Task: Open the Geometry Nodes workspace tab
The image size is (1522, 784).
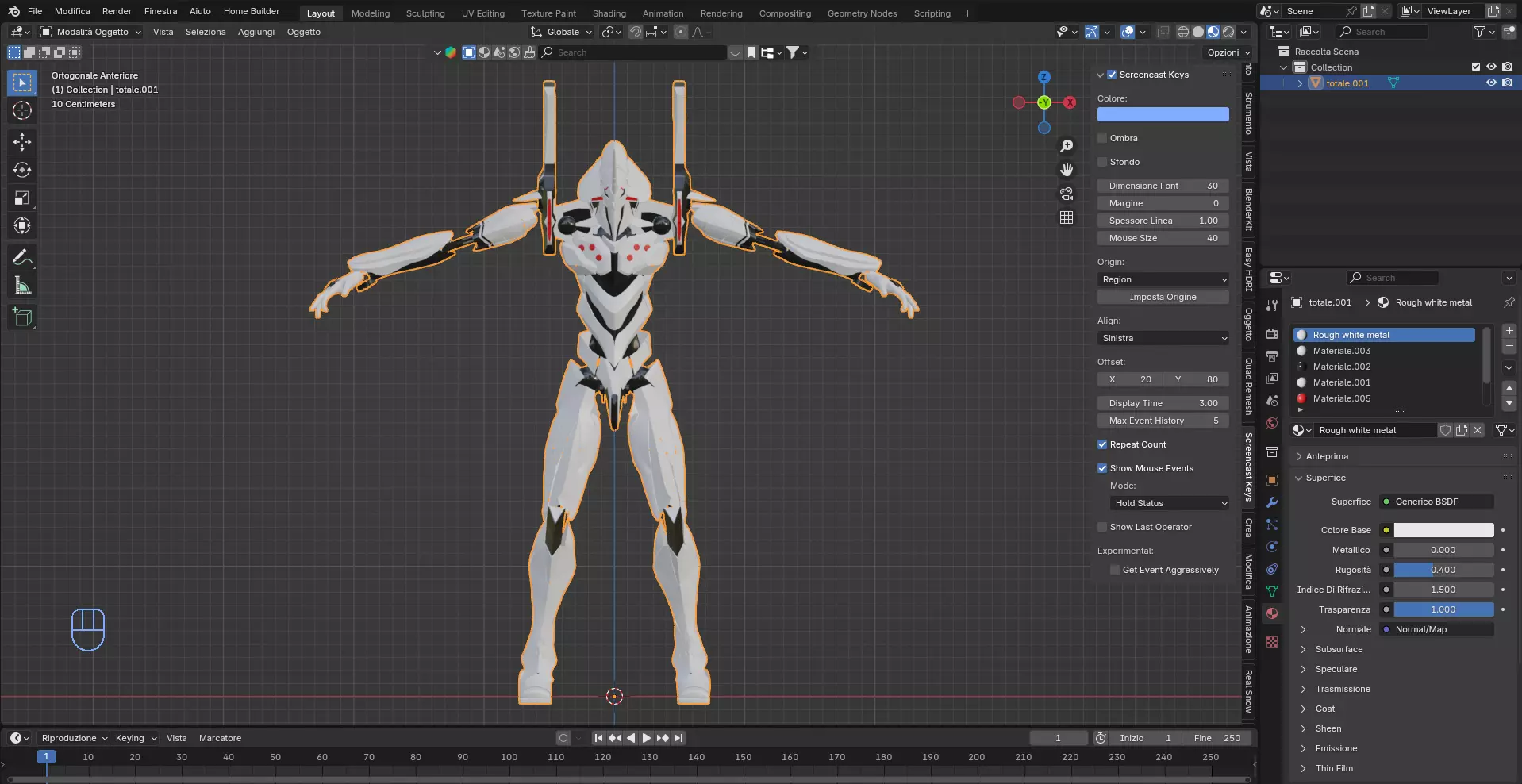Action: [862, 13]
